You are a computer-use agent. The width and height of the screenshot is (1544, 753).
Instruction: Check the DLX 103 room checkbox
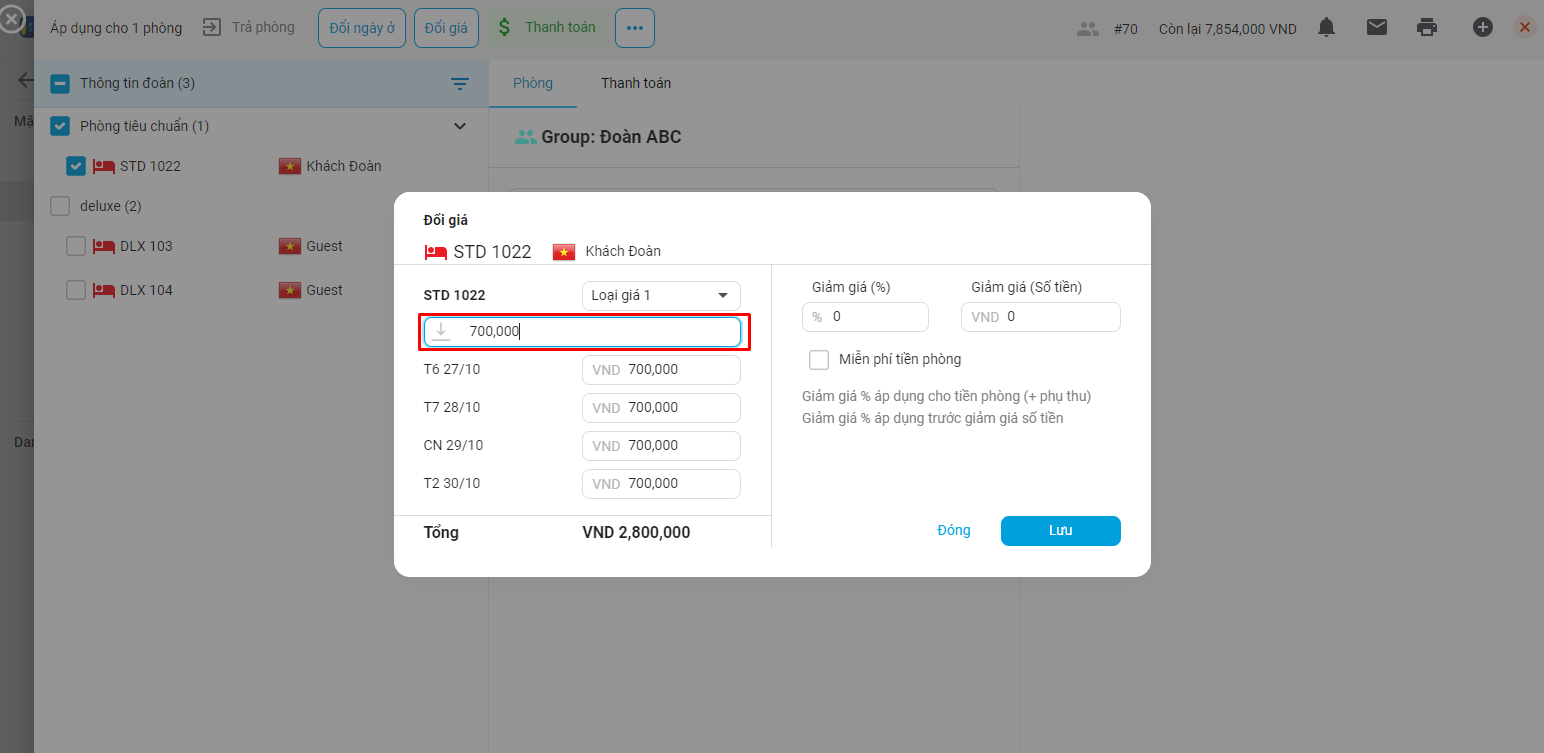[x=76, y=246]
